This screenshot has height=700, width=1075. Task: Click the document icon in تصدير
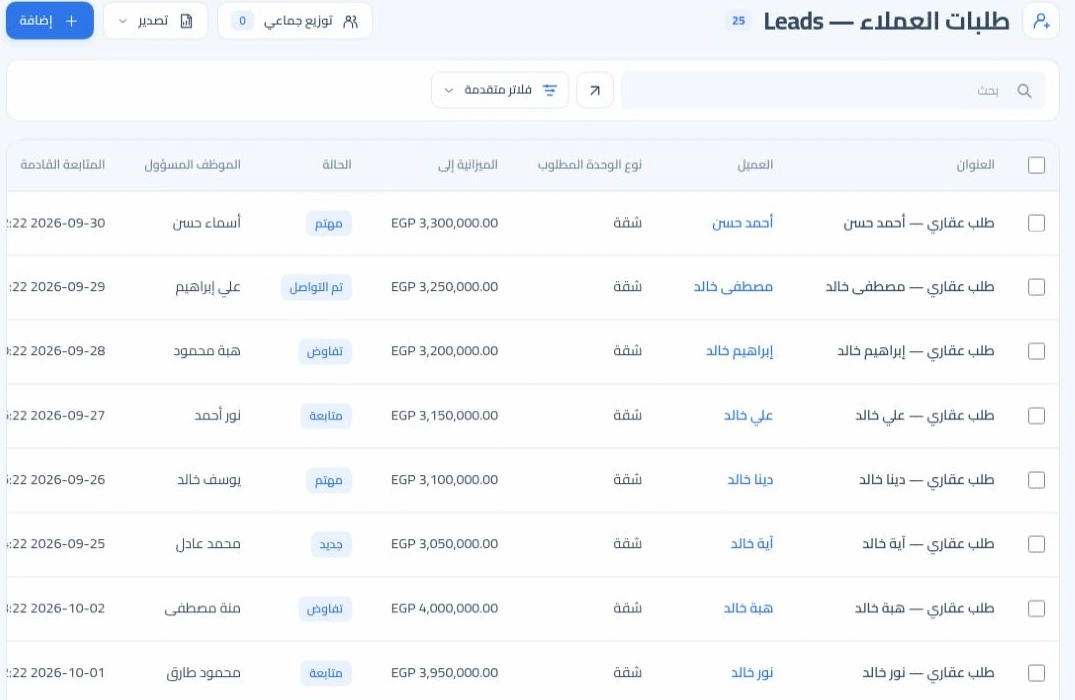(x=186, y=21)
